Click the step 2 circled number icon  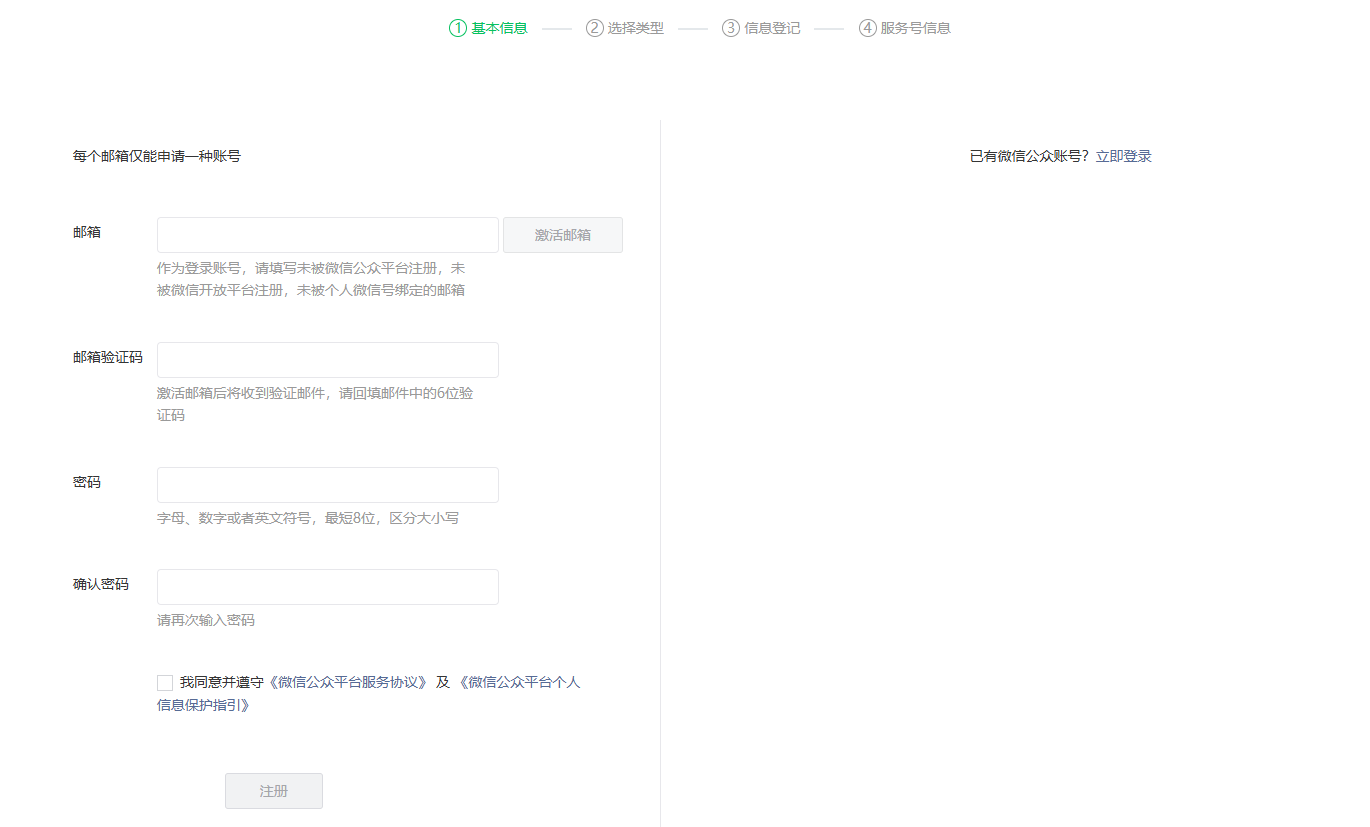point(595,28)
